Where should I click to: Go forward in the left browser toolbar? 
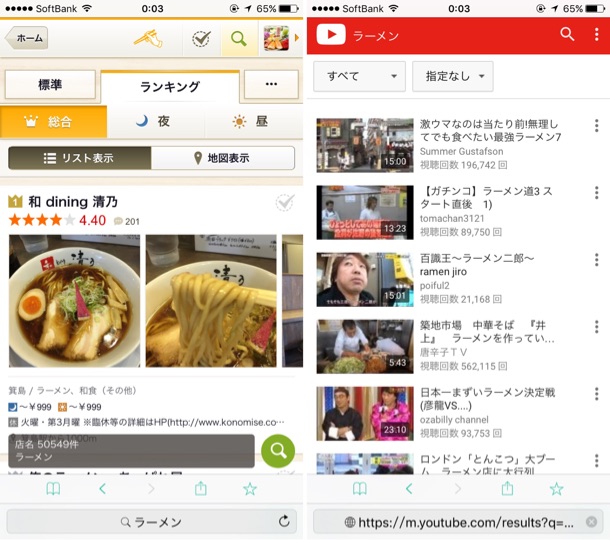pyautogui.click(x=151, y=489)
